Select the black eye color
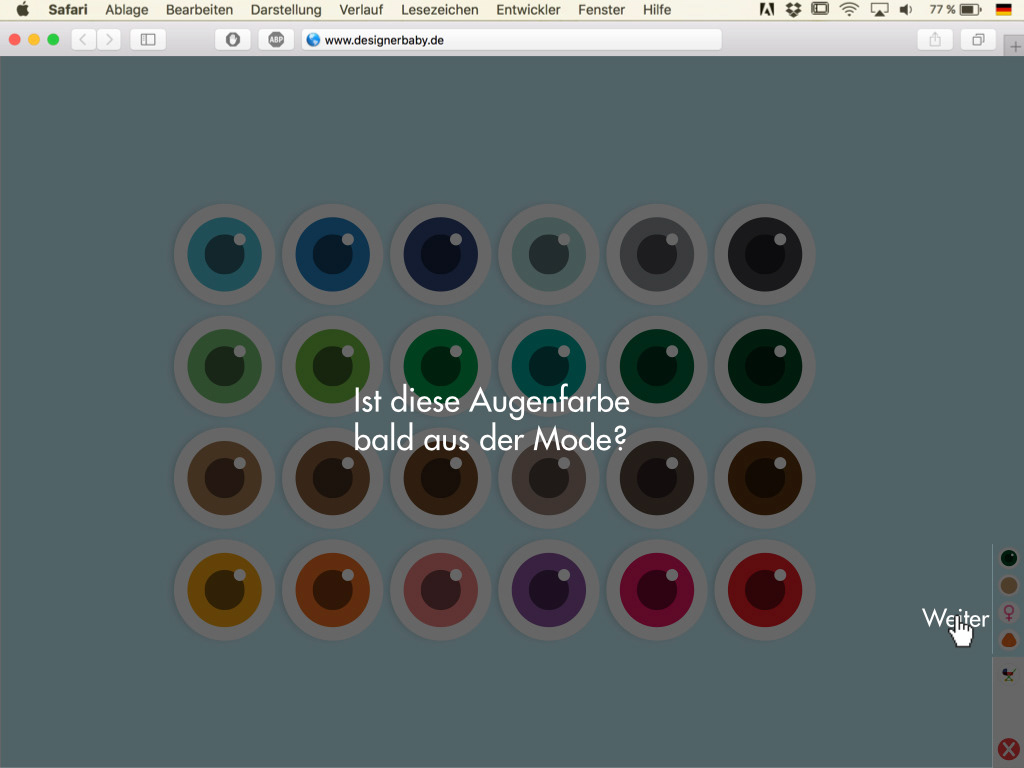Image resolution: width=1024 pixels, height=768 pixels. (x=765, y=254)
